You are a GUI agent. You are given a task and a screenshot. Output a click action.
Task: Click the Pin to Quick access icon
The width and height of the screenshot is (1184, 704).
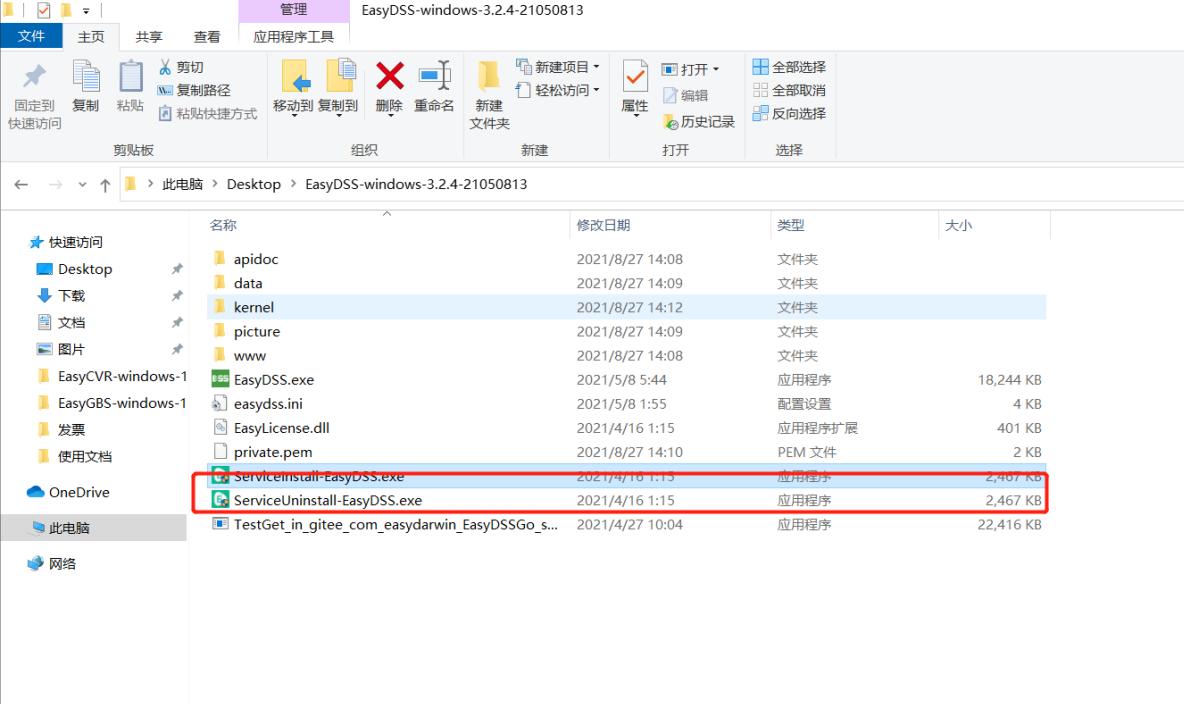click(x=34, y=76)
